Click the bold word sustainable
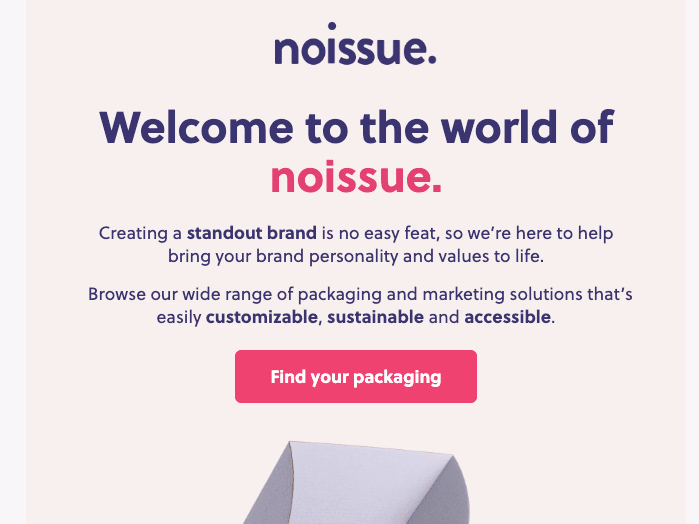The width and height of the screenshot is (699, 524). (377, 318)
